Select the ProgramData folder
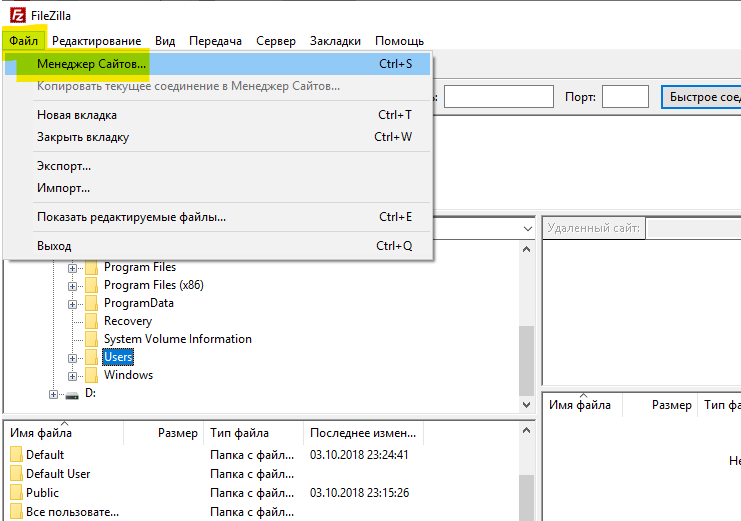 click(x=138, y=303)
